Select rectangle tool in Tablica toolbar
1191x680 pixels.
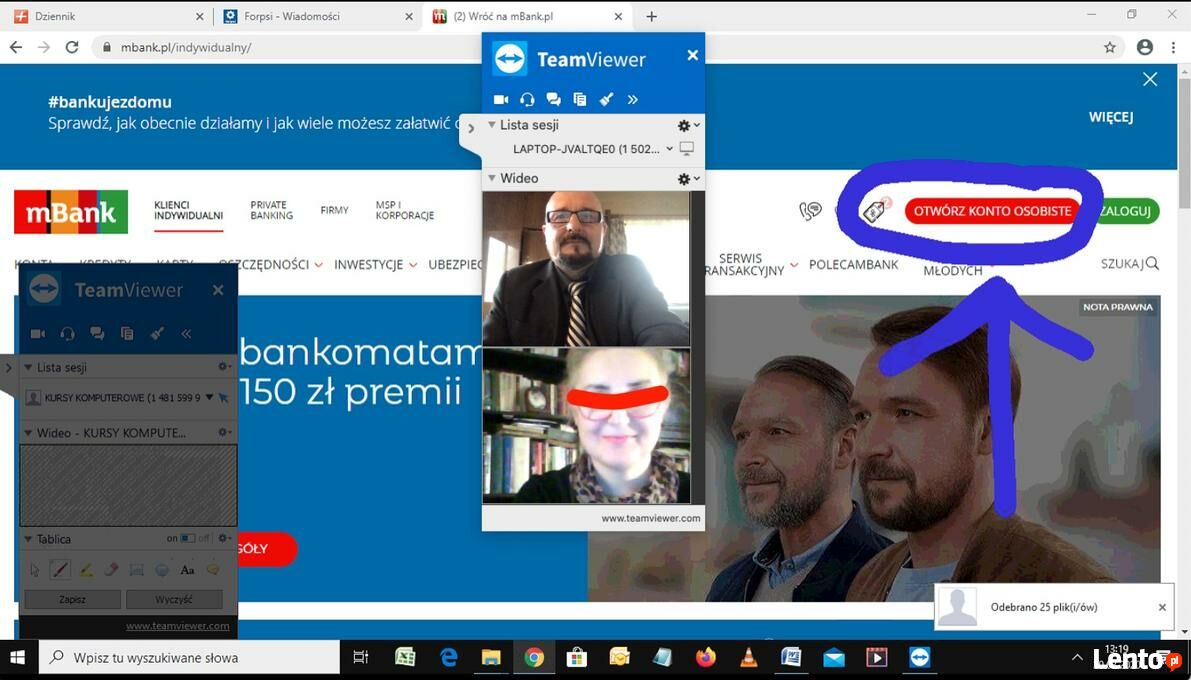[x=137, y=569]
